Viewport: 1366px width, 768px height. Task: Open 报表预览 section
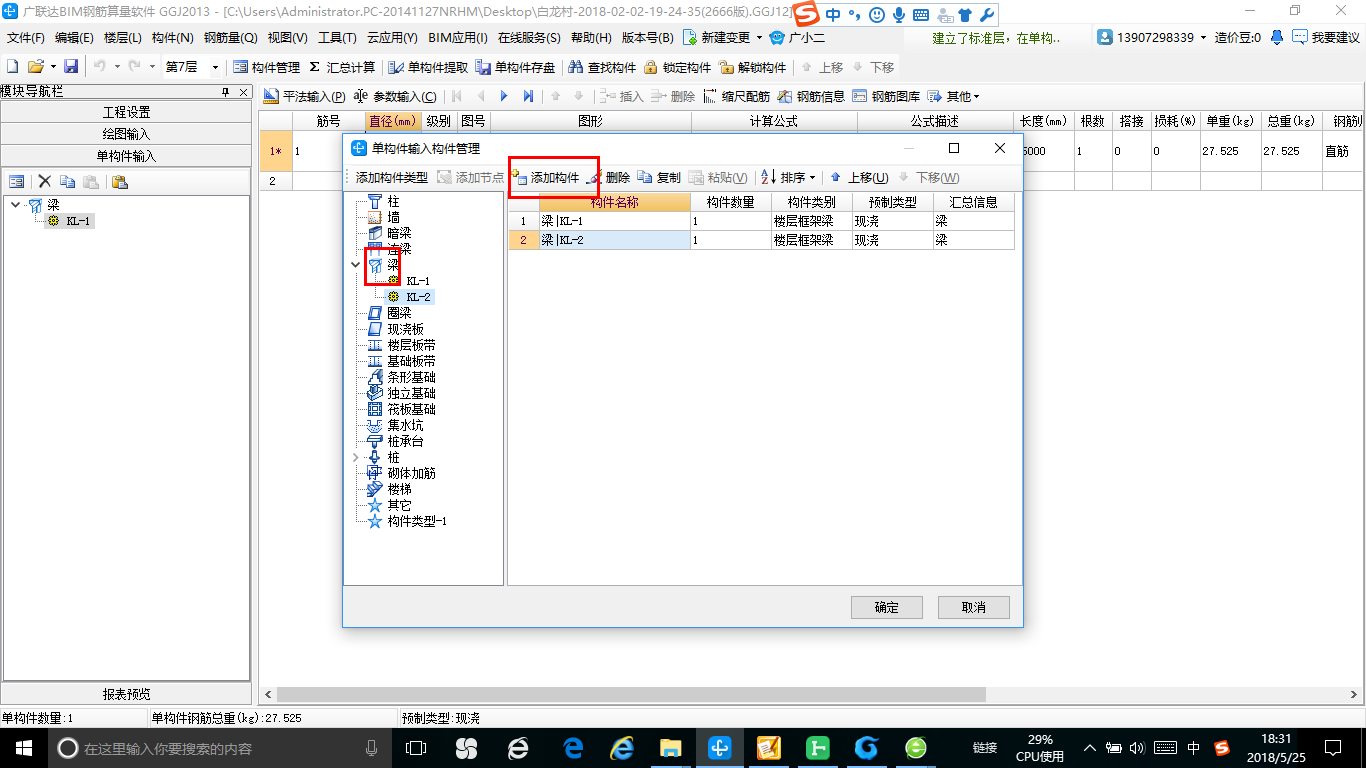tap(126, 694)
